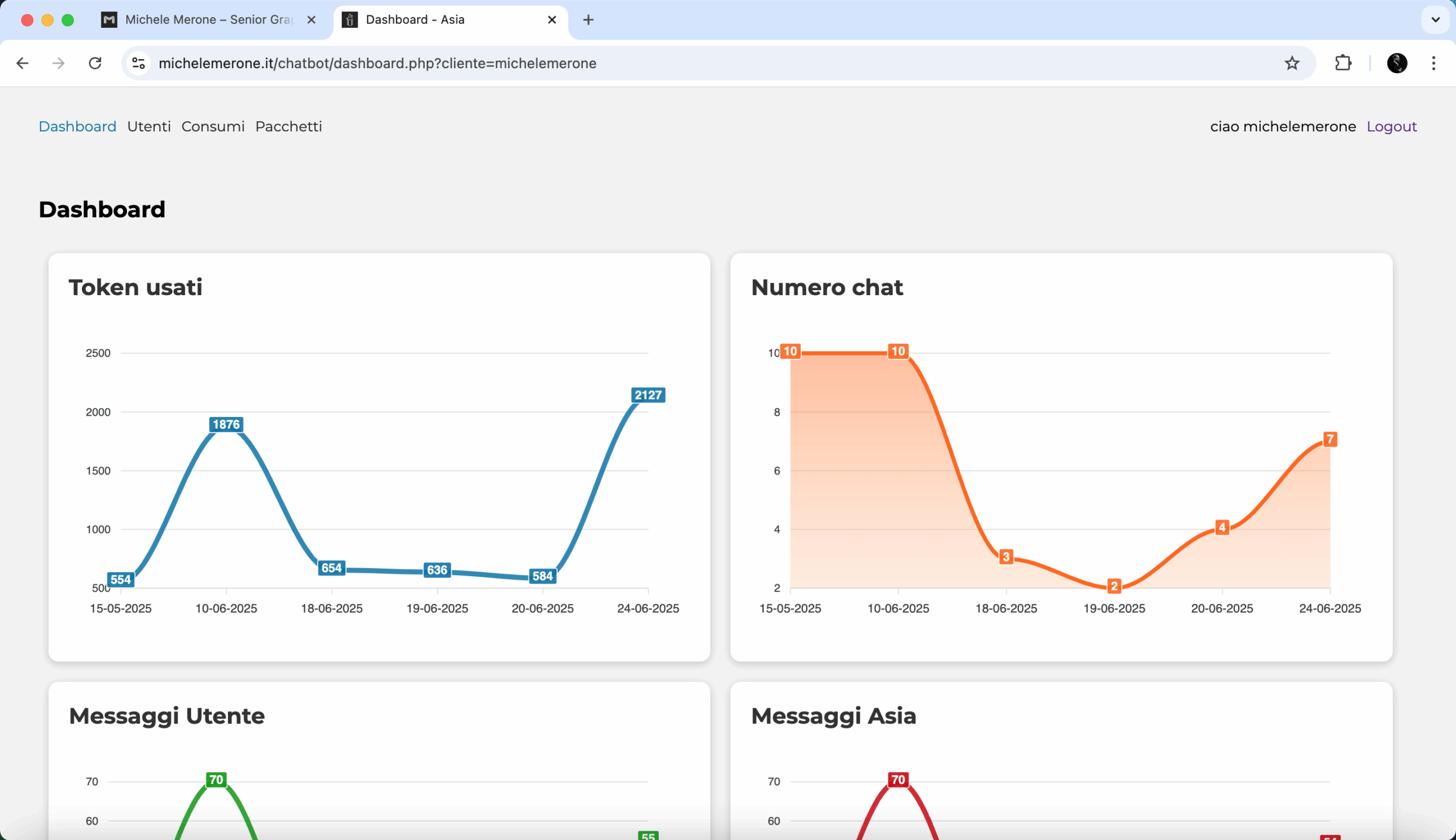Click the 3 point in Numero chat
Viewport: 1456px width, 840px height.
1006,557
